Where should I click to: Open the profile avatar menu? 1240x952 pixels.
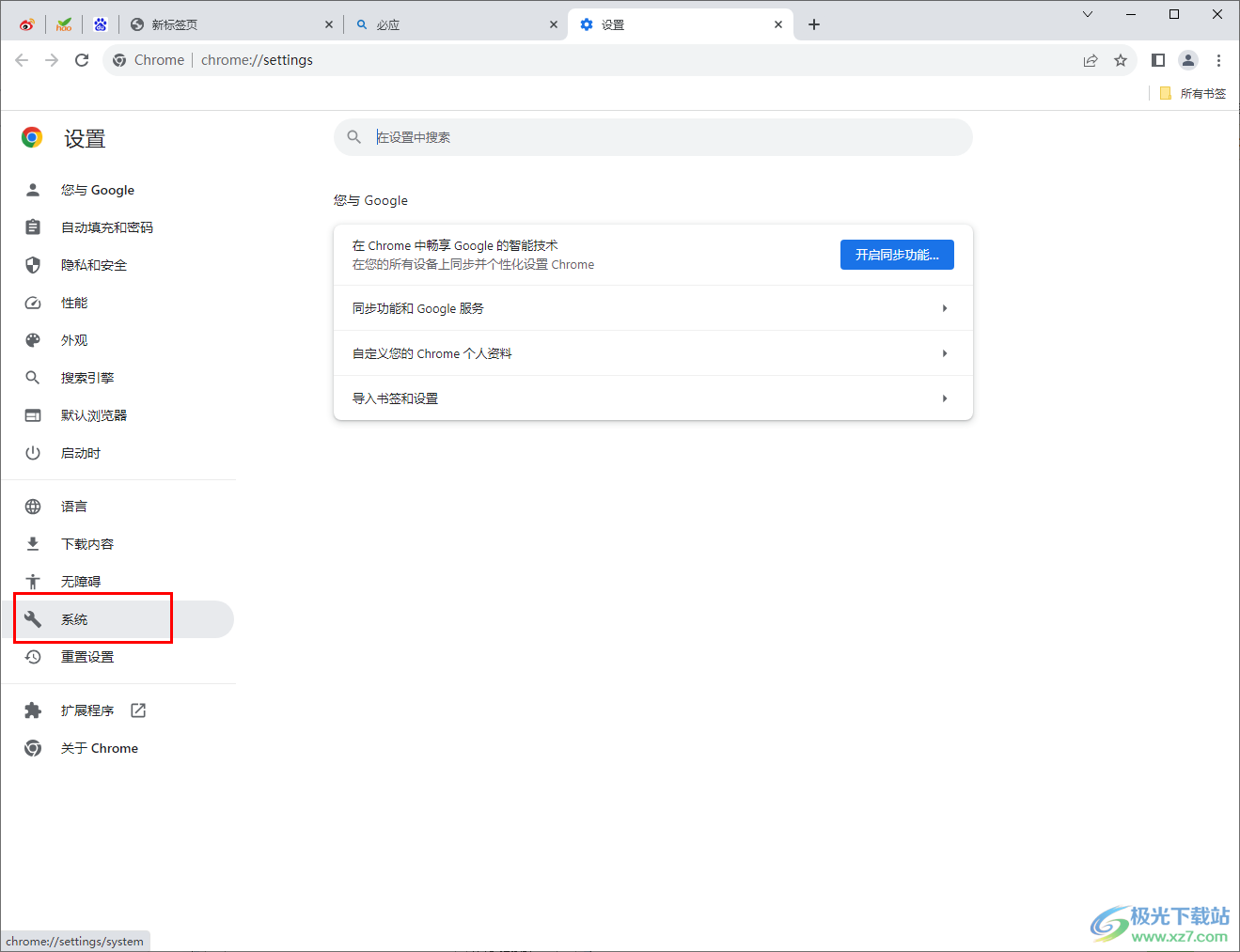[x=1188, y=60]
